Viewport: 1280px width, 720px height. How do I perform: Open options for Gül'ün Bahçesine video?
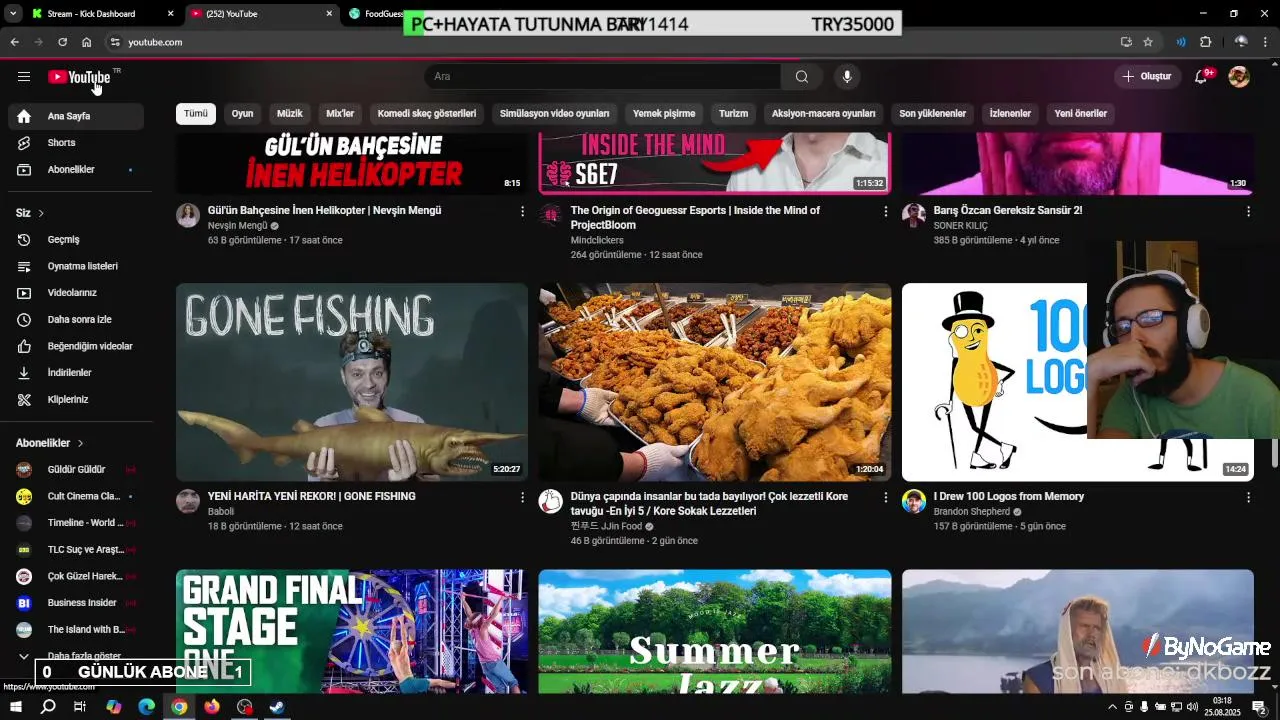click(522, 211)
